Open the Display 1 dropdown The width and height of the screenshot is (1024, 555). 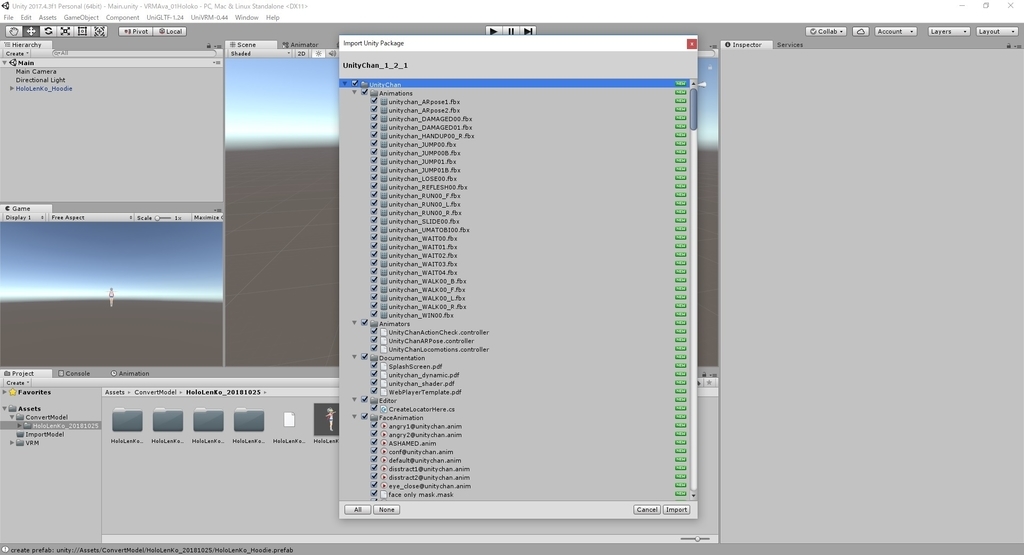point(24,217)
